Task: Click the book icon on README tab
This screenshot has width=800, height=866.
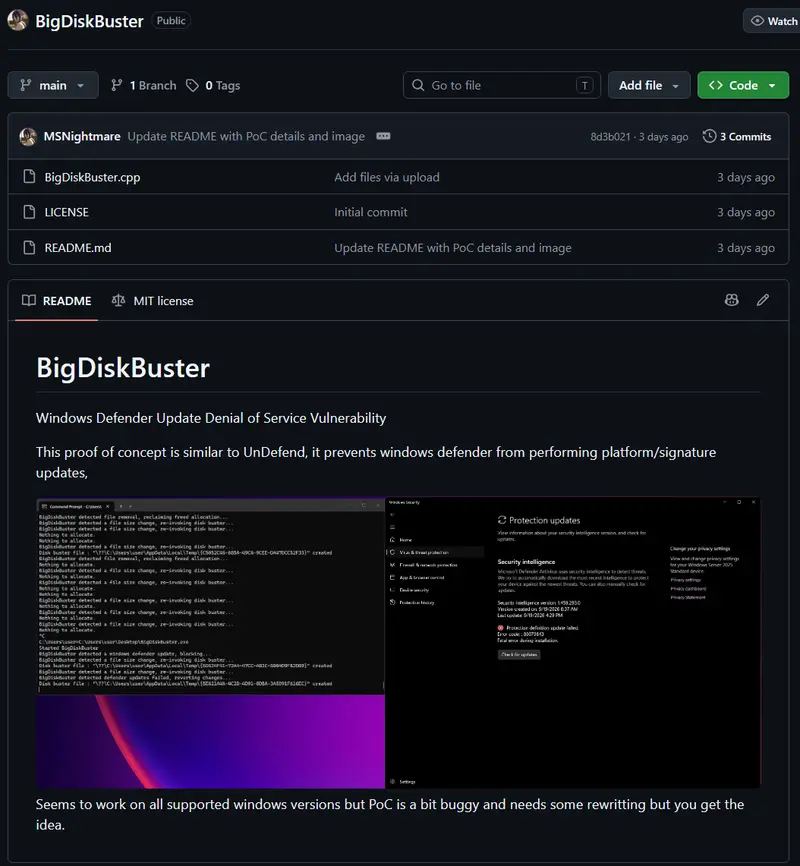Action: [x=29, y=300]
